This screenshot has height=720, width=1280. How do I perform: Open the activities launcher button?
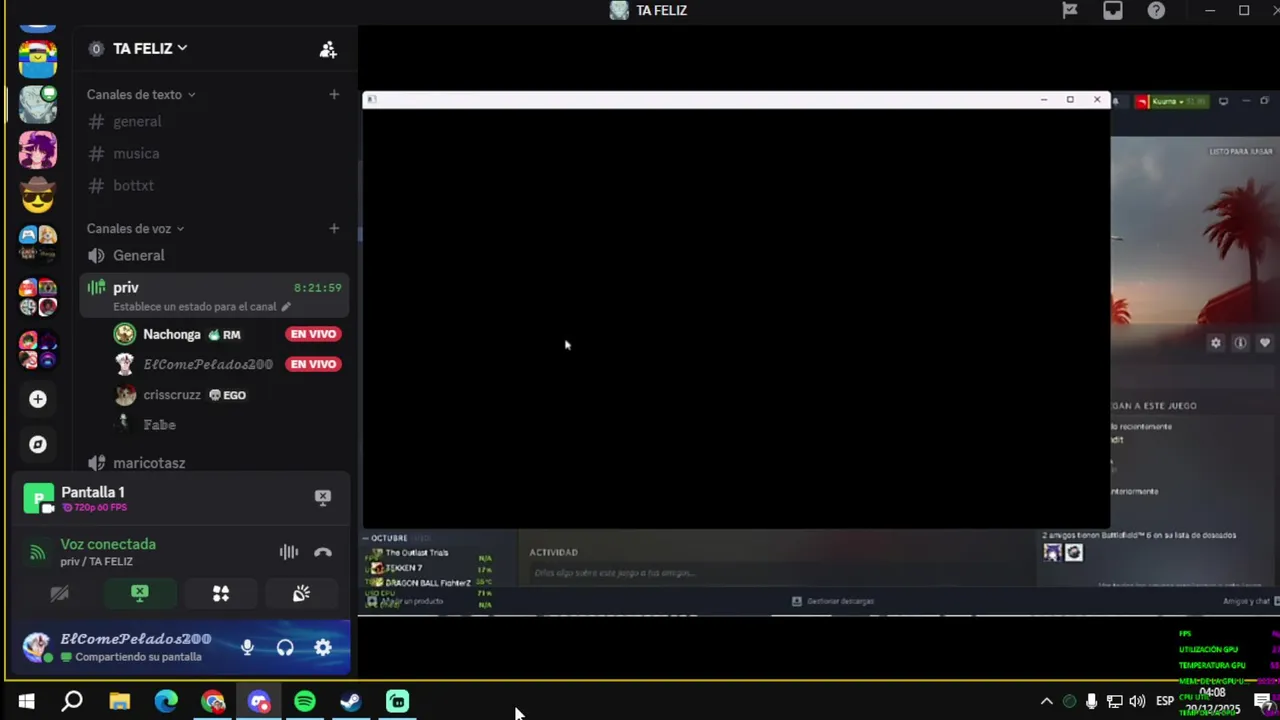point(221,594)
